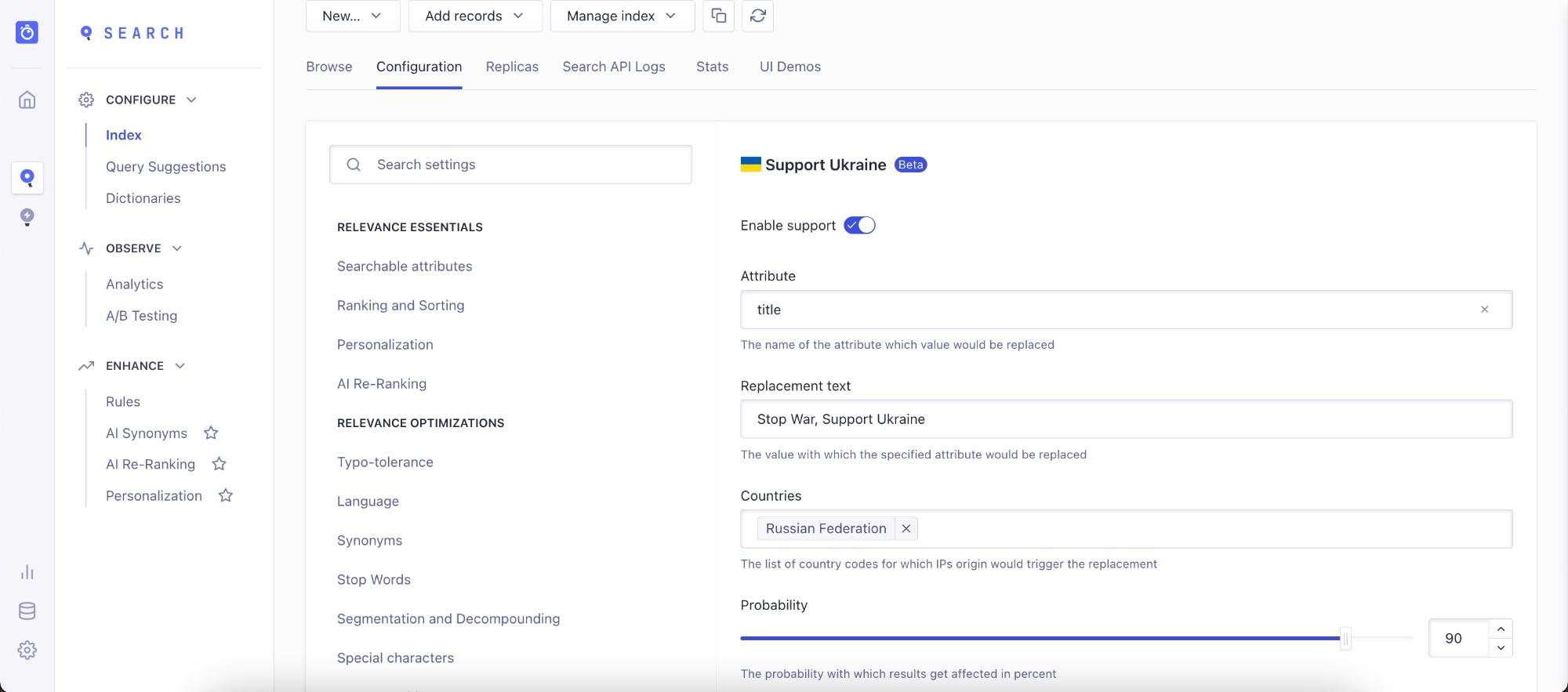This screenshot has height=692, width=1568.
Task: Remove the Russian Federation country tag
Action: point(906,529)
